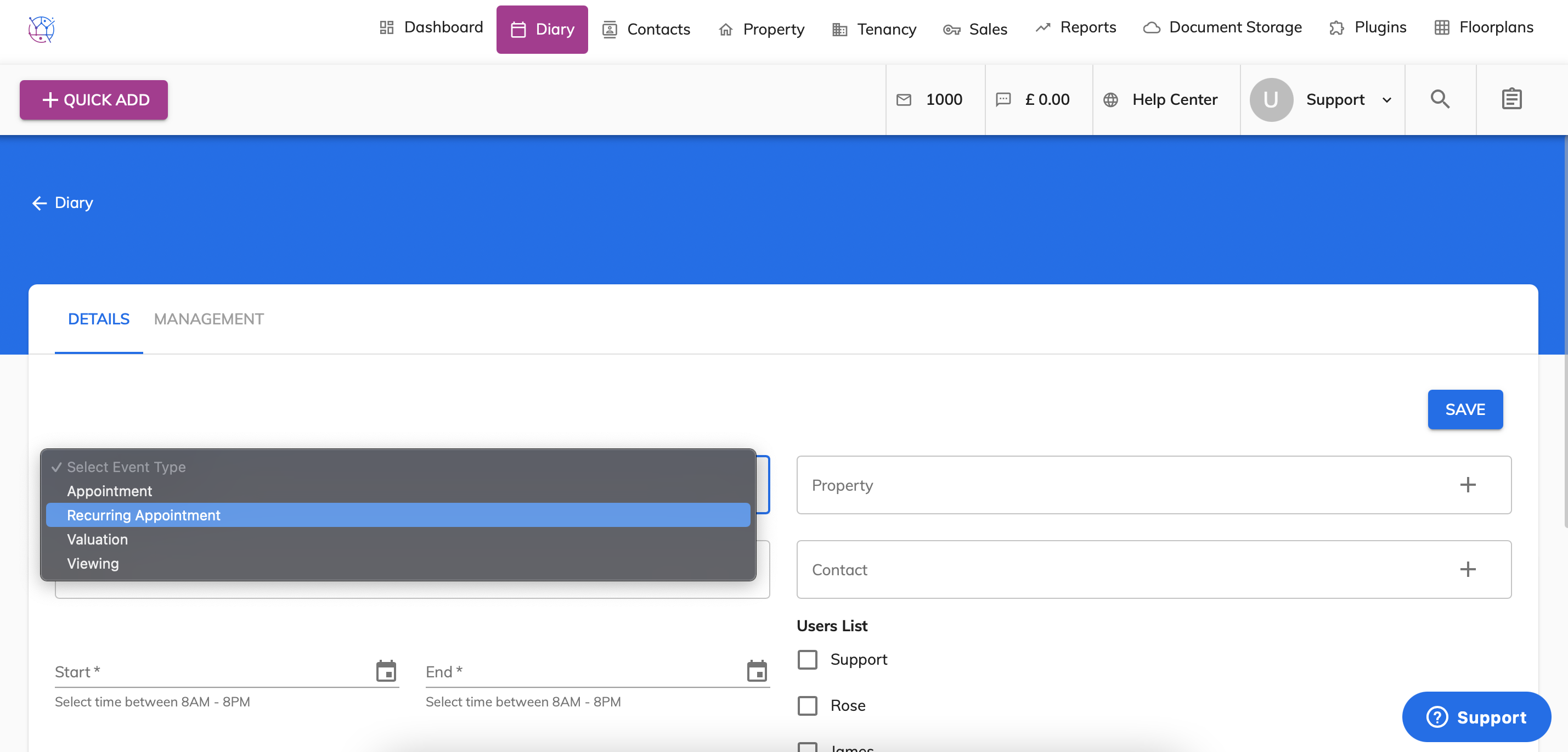Expand the Support user account dropdown
The width and height of the screenshot is (1568, 752).
[x=1386, y=100]
